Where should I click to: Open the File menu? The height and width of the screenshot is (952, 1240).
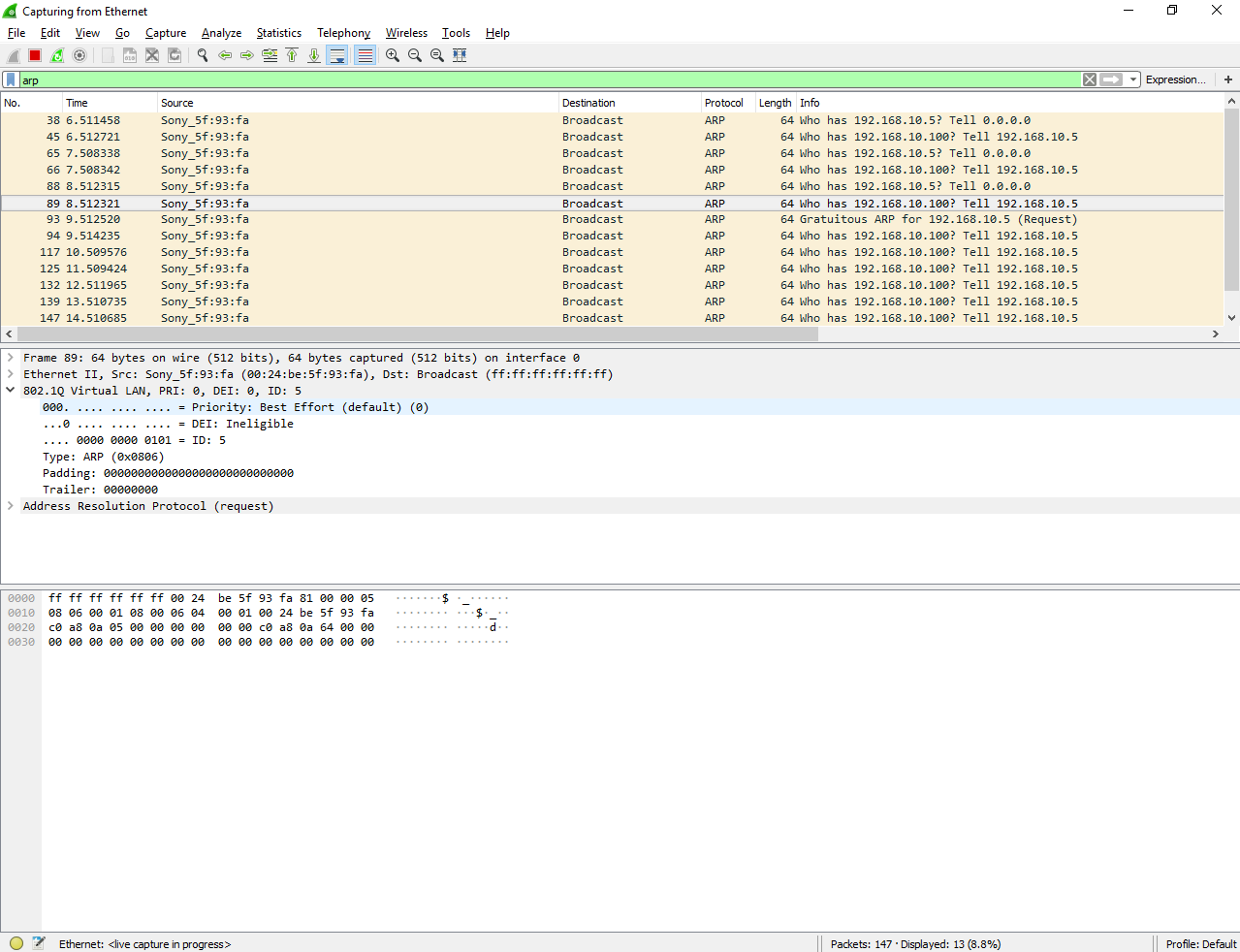coord(16,33)
